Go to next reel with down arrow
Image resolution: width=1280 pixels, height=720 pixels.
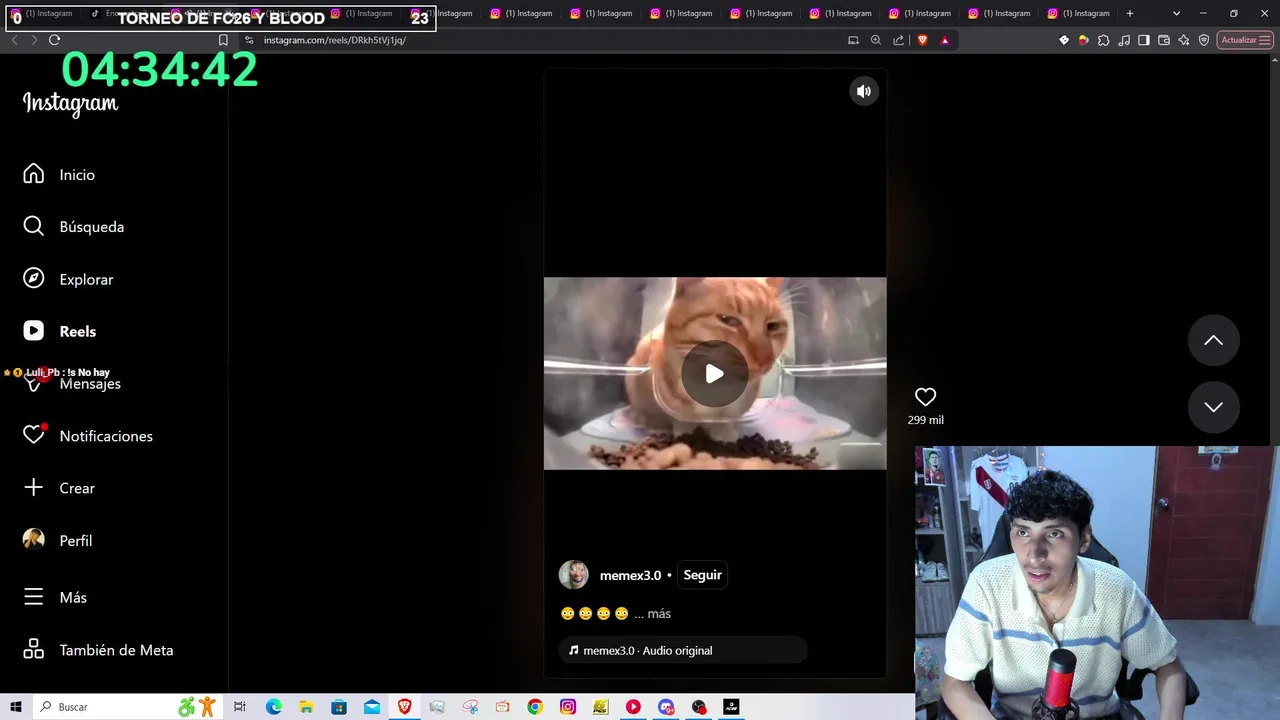[1213, 407]
